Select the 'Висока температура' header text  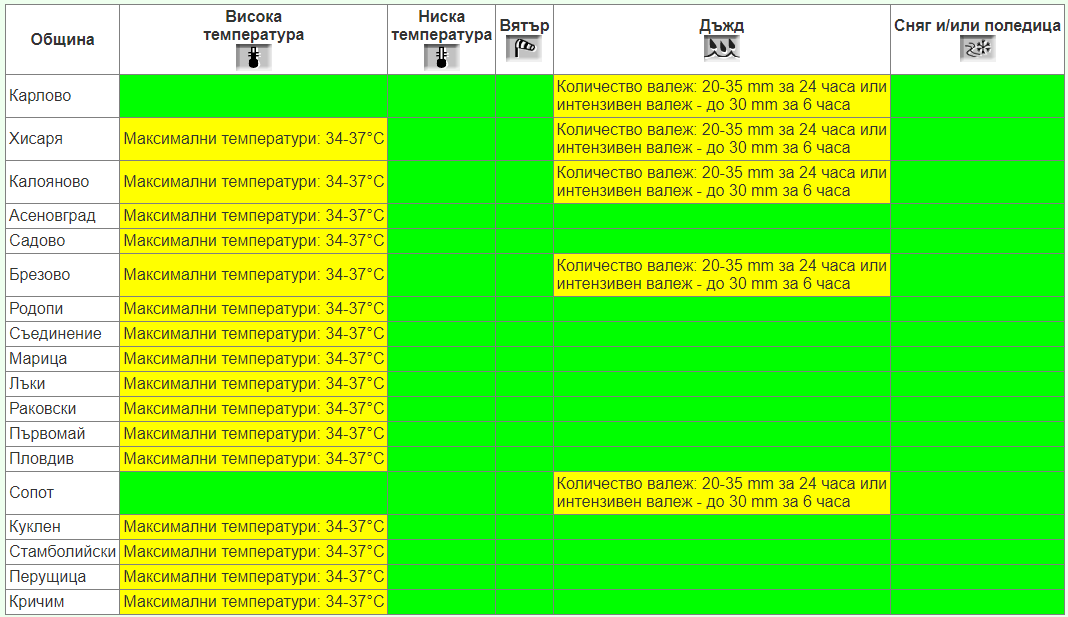click(x=253, y=26)
